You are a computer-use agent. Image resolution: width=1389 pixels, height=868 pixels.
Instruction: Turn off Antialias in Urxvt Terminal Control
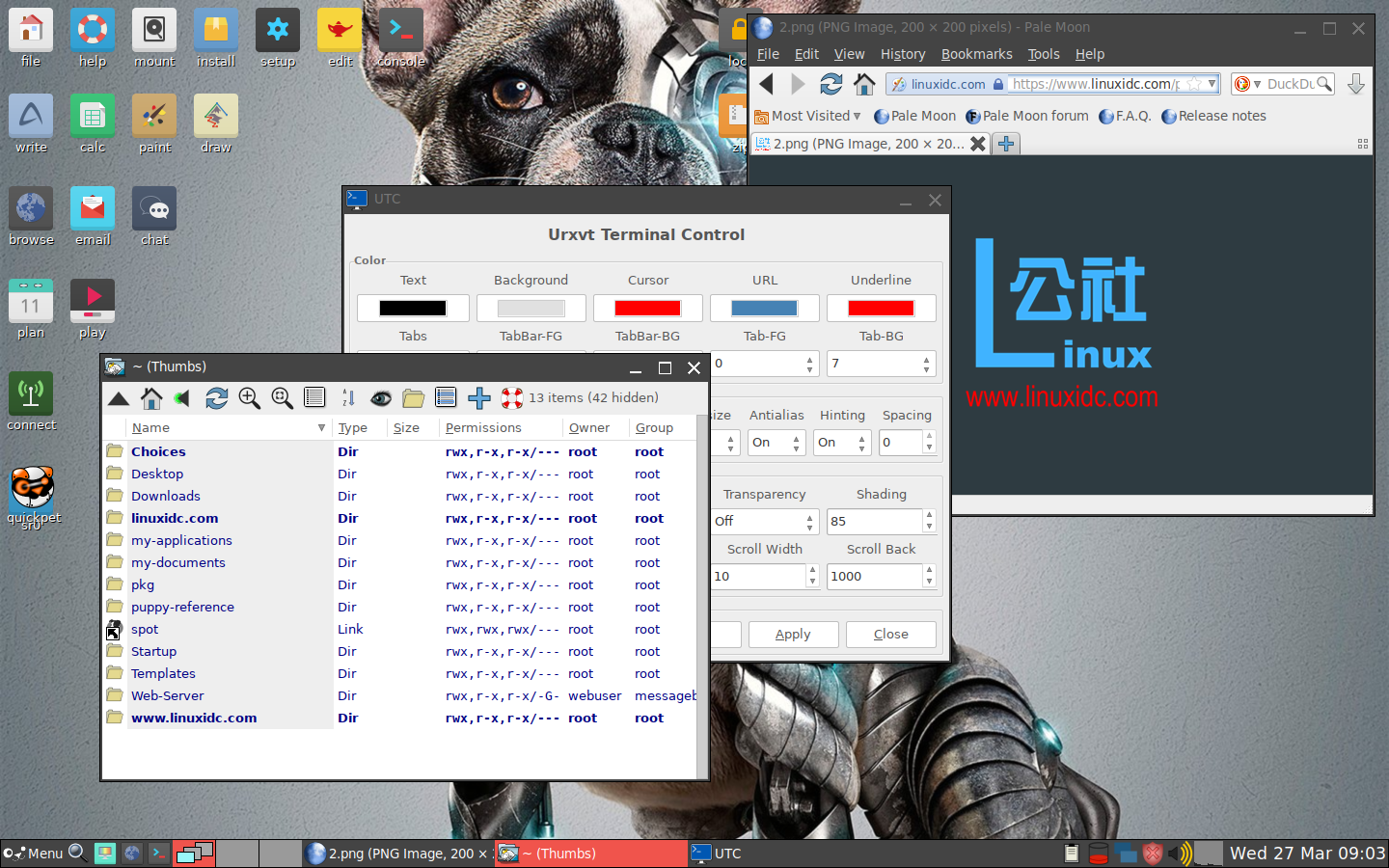point(776,443)
